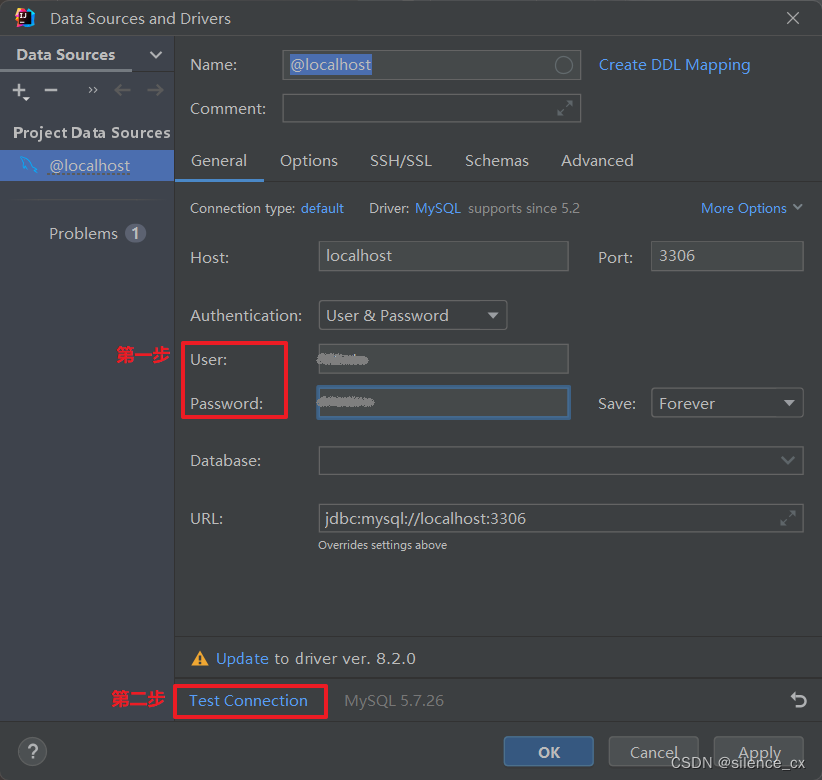Change connection type default link
This screenshot has width=822, height=780.
tap(322, 208)
